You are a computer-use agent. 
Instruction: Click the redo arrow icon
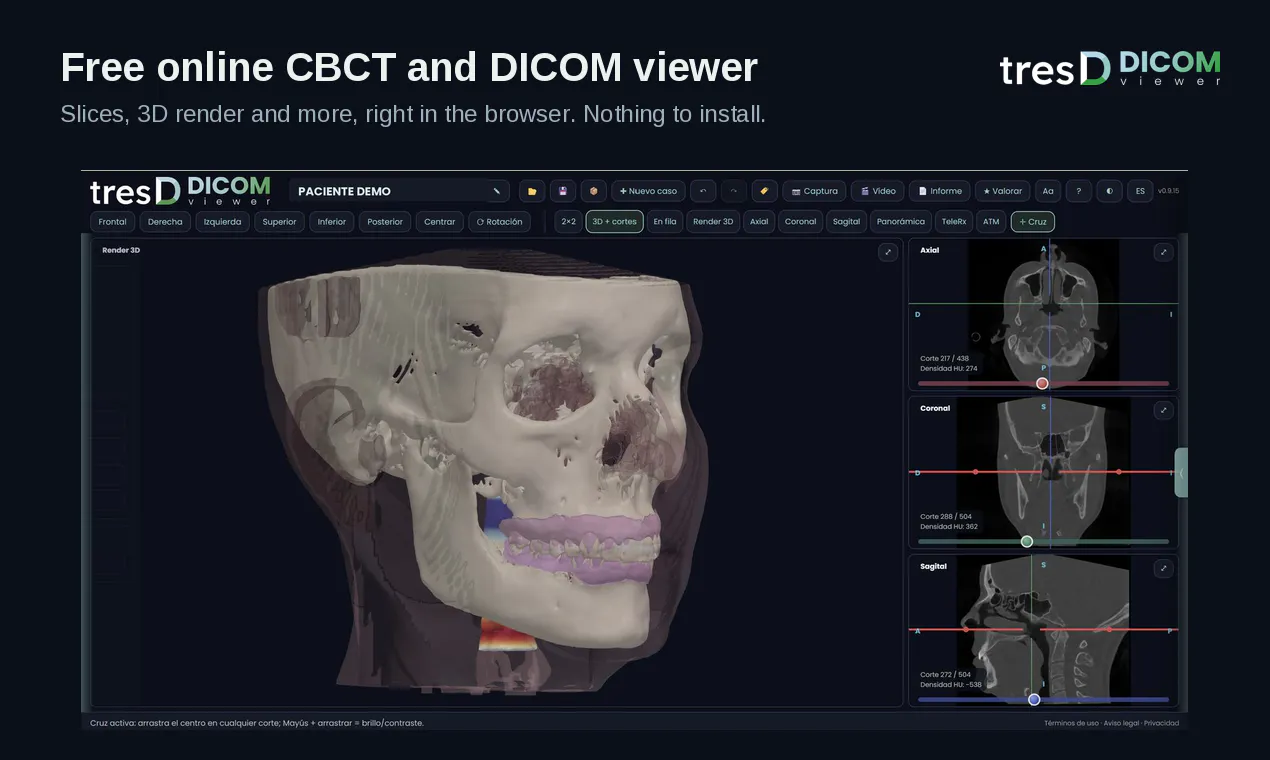pos(734,191)
